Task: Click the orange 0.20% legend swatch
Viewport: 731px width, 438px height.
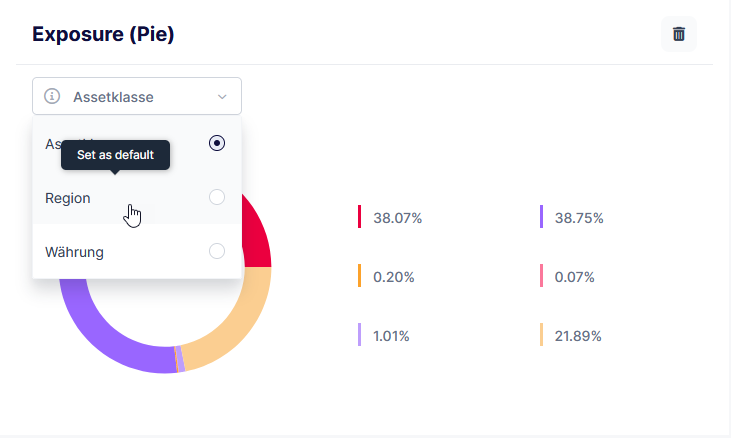Action: pos(359,276)
